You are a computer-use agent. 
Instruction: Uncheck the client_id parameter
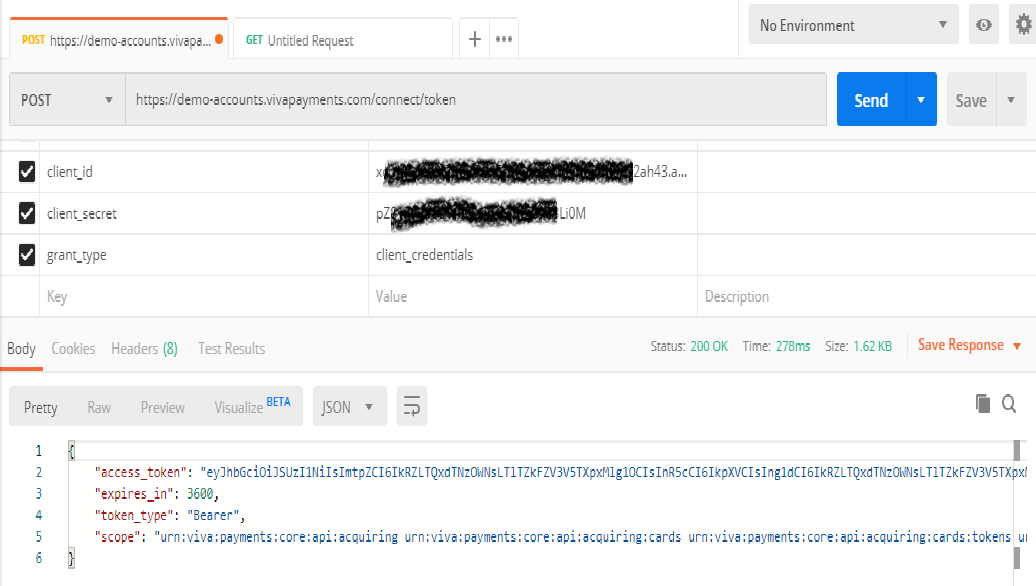26,171
